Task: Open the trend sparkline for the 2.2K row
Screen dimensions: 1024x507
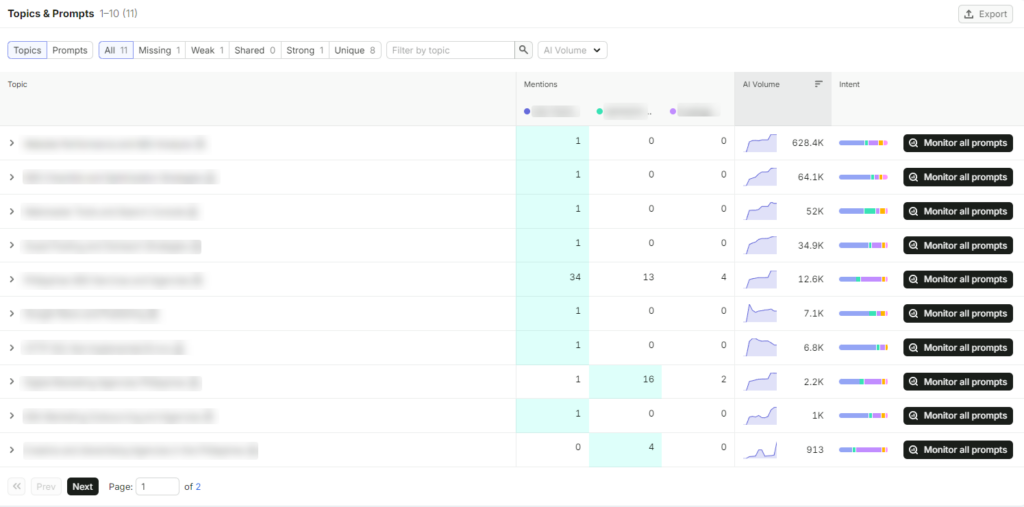Action: tap(761, 382)
